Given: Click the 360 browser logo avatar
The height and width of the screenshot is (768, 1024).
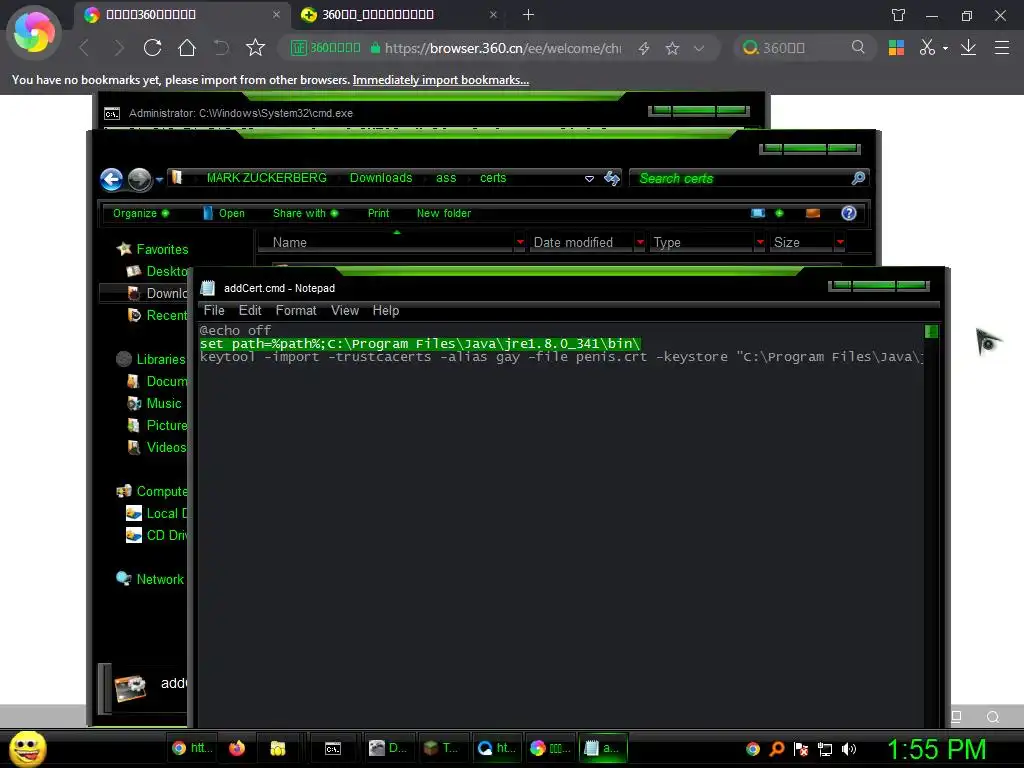Looking at the screenshot, I should pyautogui.click(x=34, y=31).
